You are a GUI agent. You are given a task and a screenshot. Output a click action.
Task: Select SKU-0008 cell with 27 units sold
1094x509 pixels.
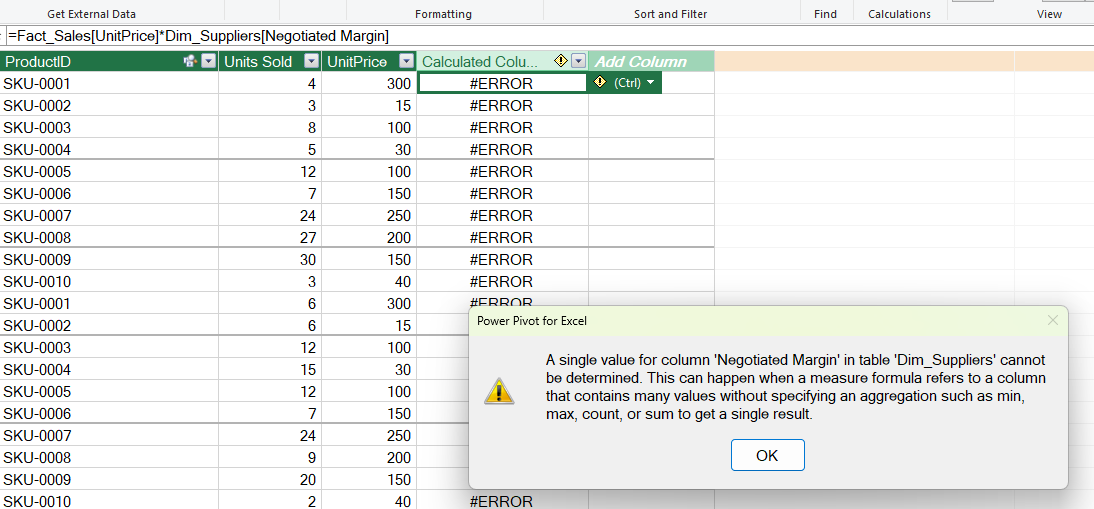click(x=109, y=238)
